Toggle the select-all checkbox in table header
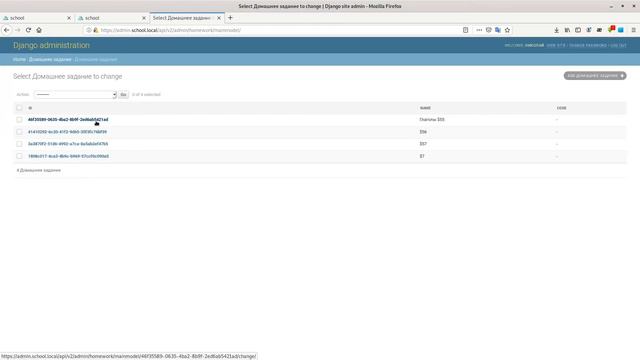Image resolution: width=640 pixels, height=360 pixels. [19, 108]
